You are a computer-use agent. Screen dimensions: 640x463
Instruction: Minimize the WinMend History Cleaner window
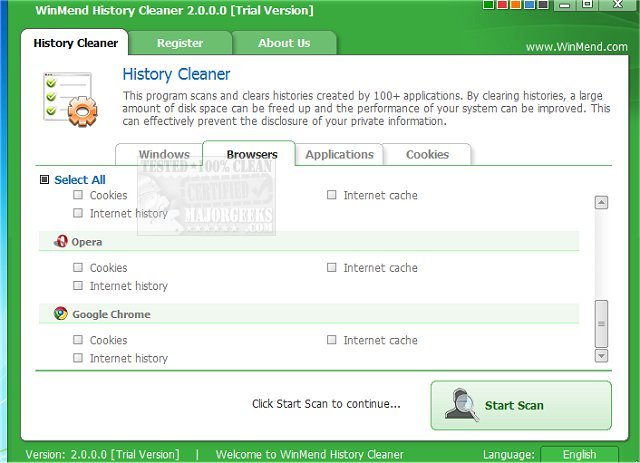[565, 5]
